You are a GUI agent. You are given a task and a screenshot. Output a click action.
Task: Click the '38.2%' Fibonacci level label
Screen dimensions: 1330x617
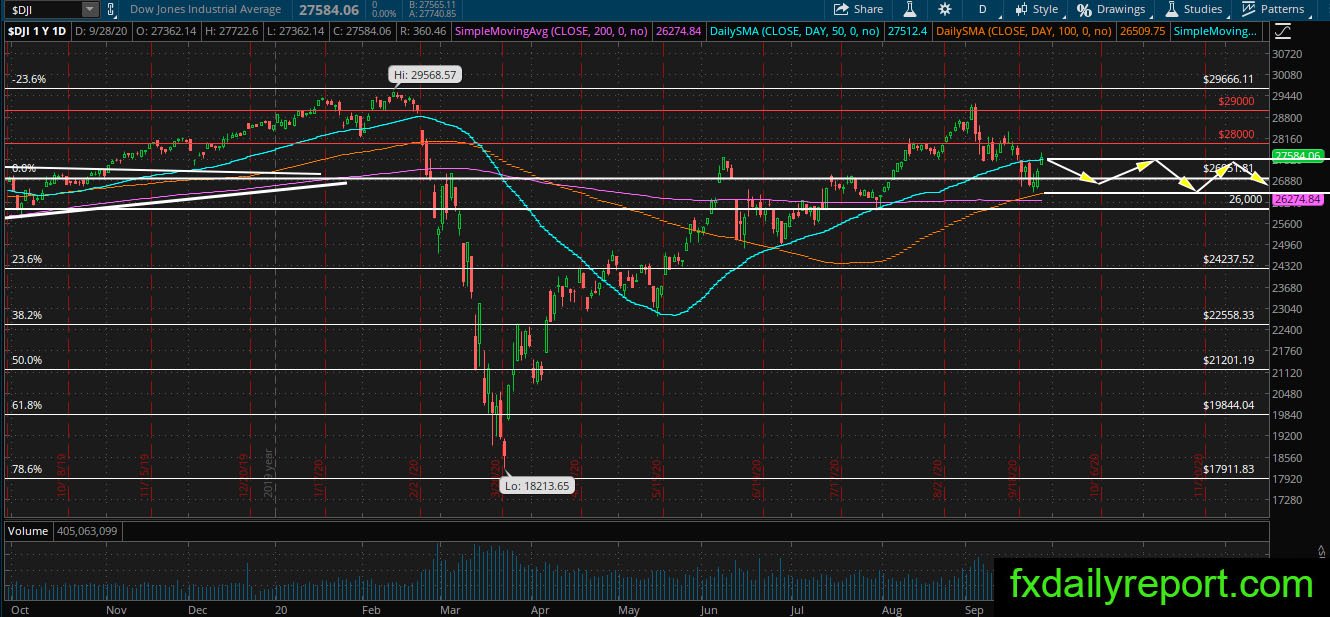pos(26,314)
